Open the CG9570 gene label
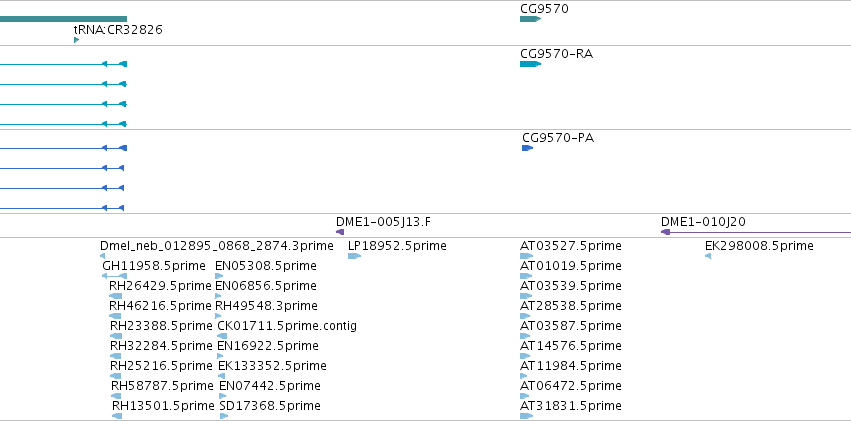851x421 pixels. tap(544, 8)
